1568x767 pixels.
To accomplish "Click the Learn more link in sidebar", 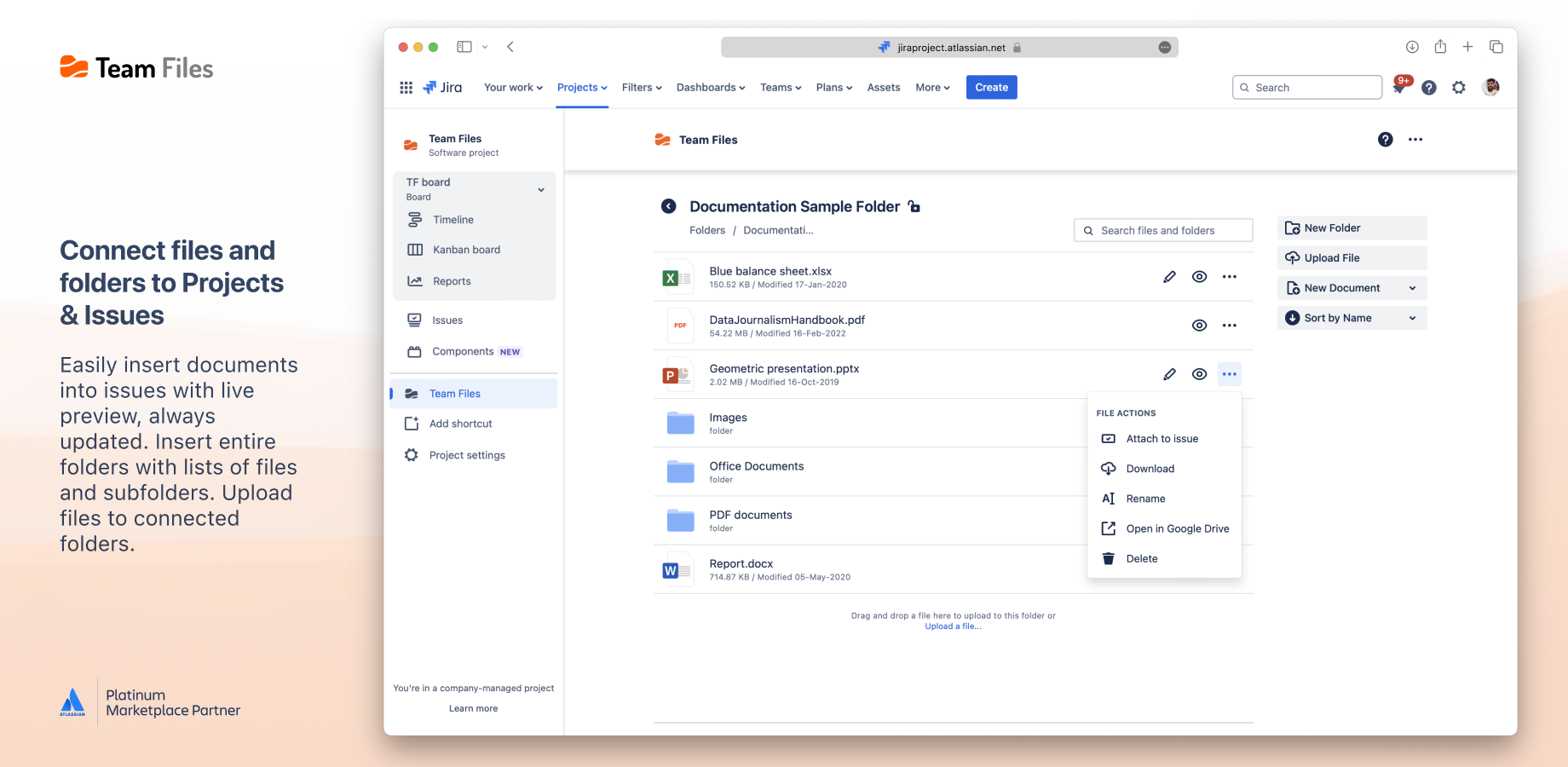I will (473, 709).
